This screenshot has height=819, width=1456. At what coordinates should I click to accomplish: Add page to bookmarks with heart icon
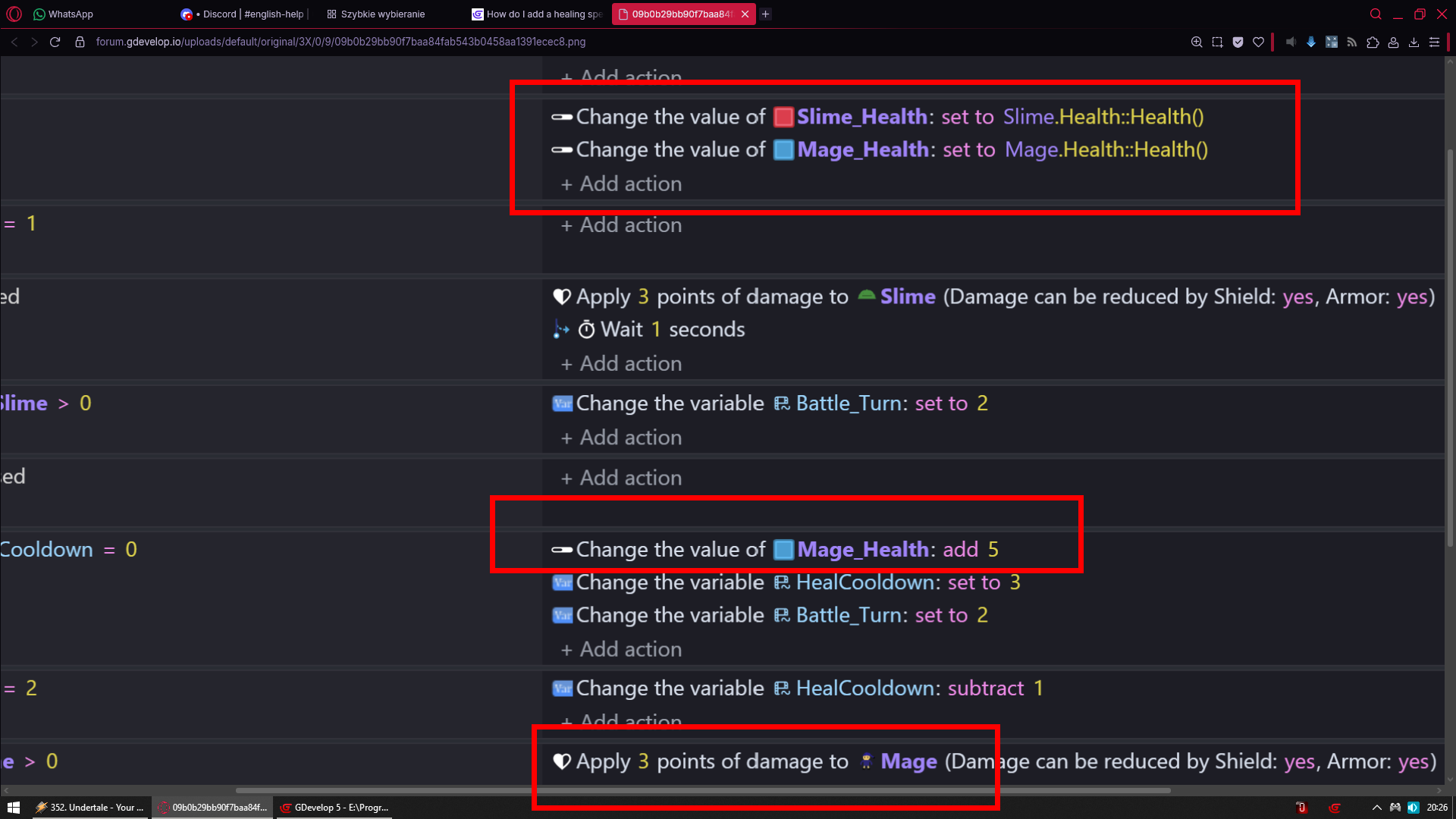coord(1259,42)
